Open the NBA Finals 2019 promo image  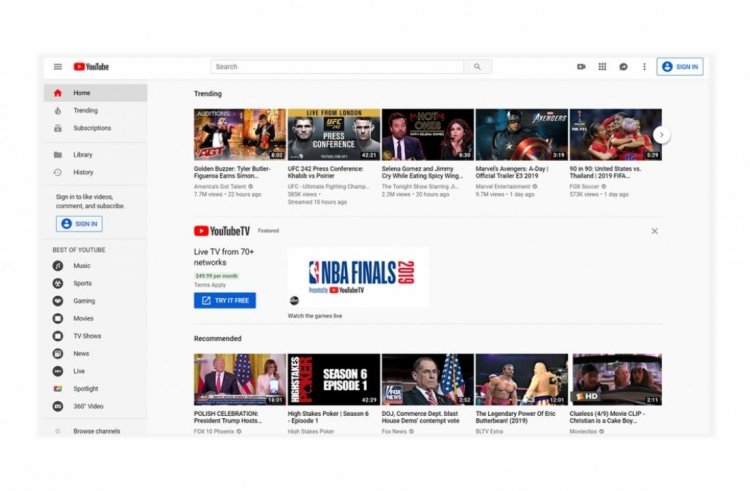click(358, 277)
